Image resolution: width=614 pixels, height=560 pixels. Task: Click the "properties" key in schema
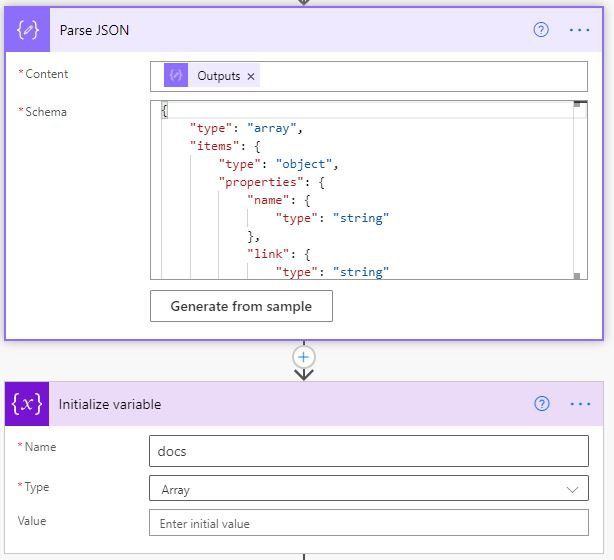coord(261,182)
